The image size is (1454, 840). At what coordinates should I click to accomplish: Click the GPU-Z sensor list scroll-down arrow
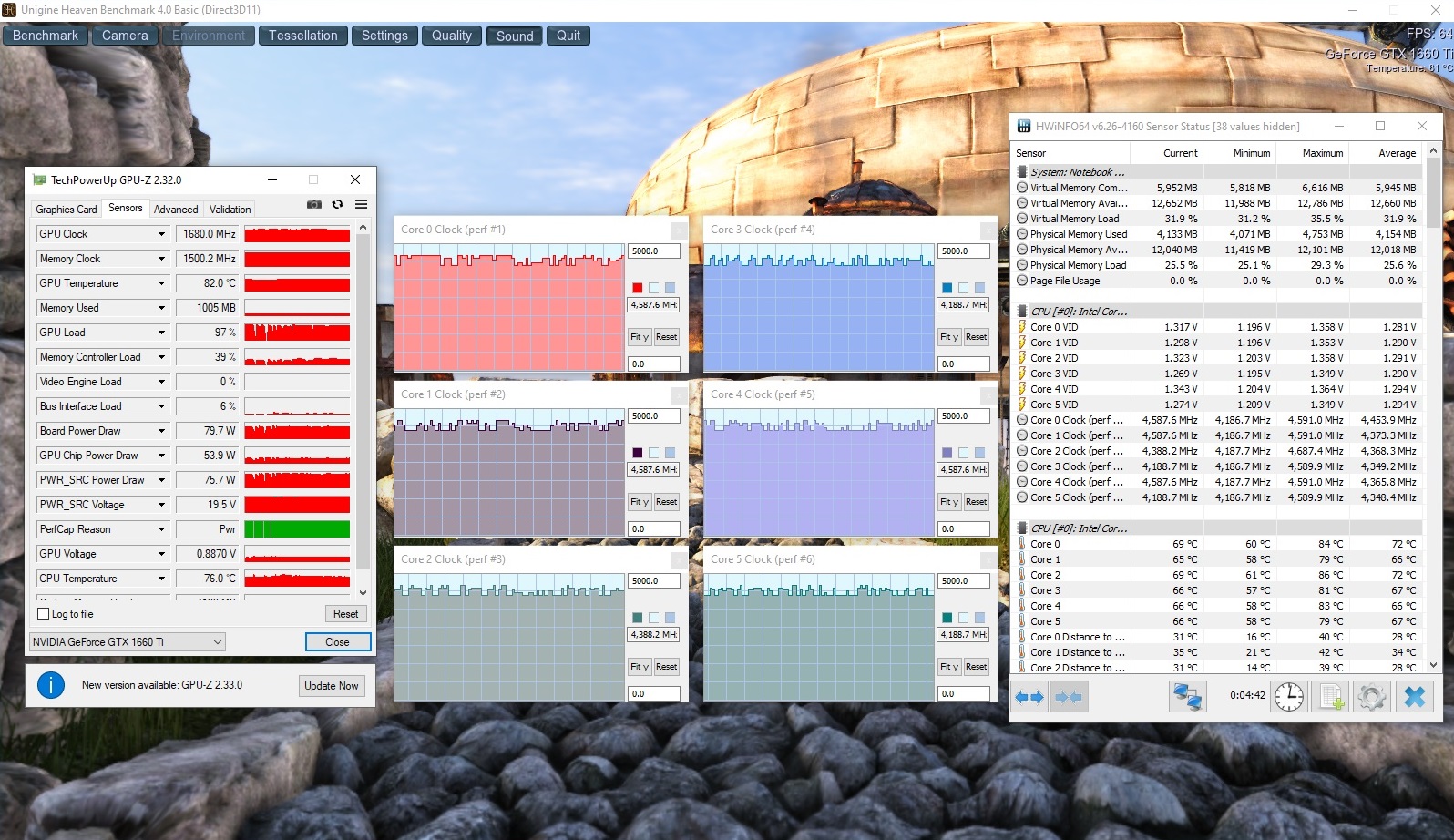363,592
